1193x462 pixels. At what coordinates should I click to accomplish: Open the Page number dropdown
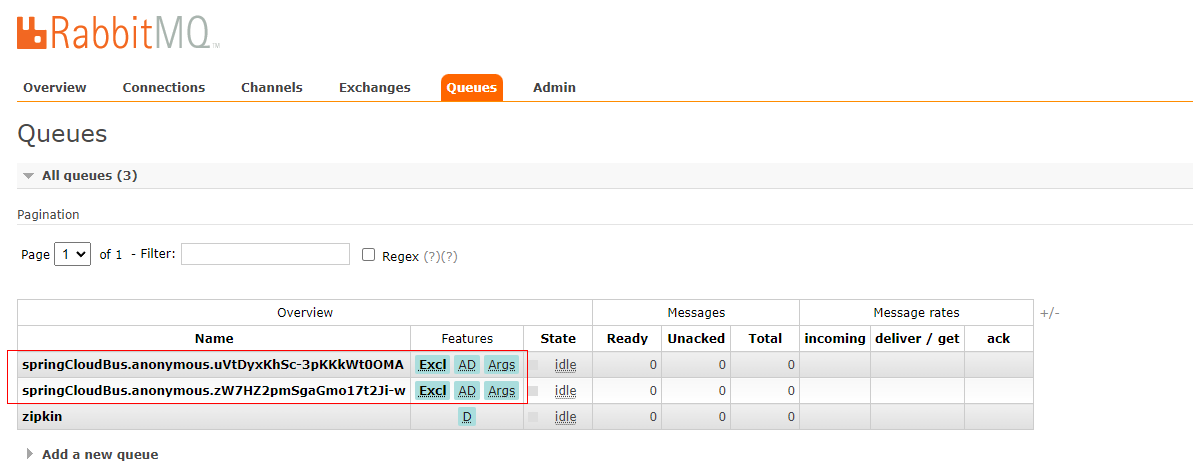(72, 254)
